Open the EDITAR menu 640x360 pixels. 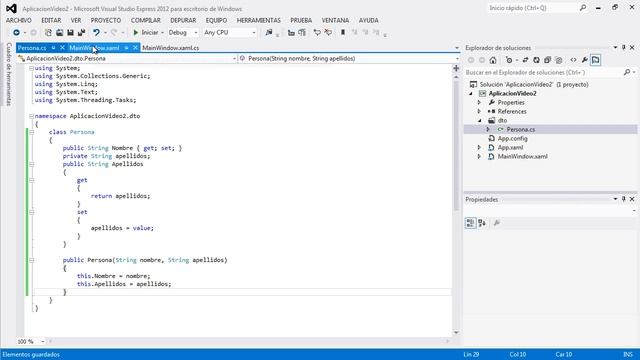(51, 20)
